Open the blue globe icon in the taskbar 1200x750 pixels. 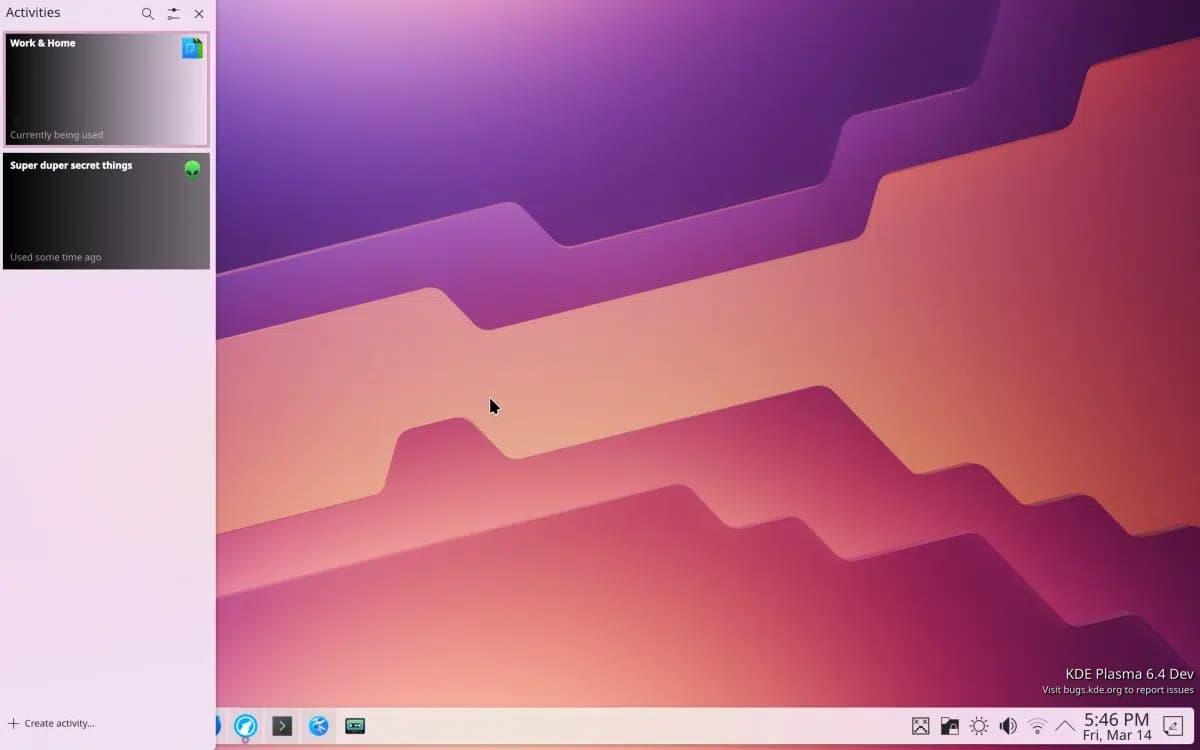point(319,726)
